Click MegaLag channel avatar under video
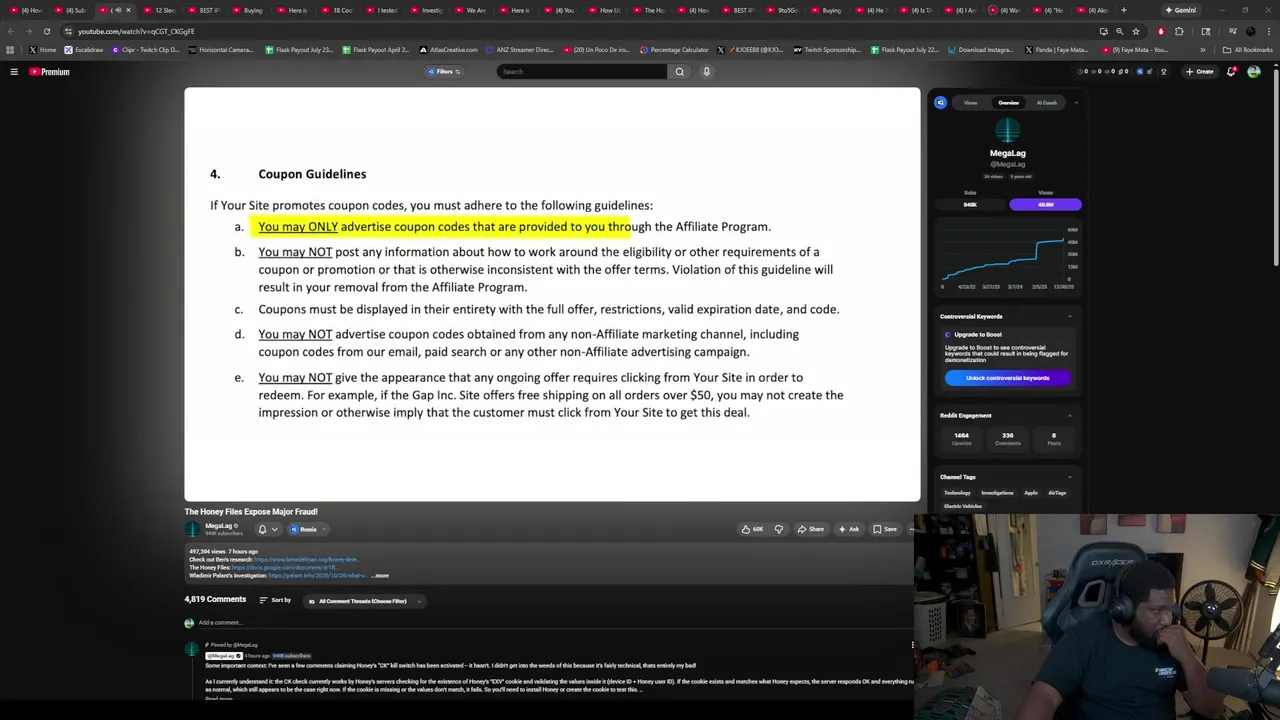 pyautogui.click(x=192, y=529)
